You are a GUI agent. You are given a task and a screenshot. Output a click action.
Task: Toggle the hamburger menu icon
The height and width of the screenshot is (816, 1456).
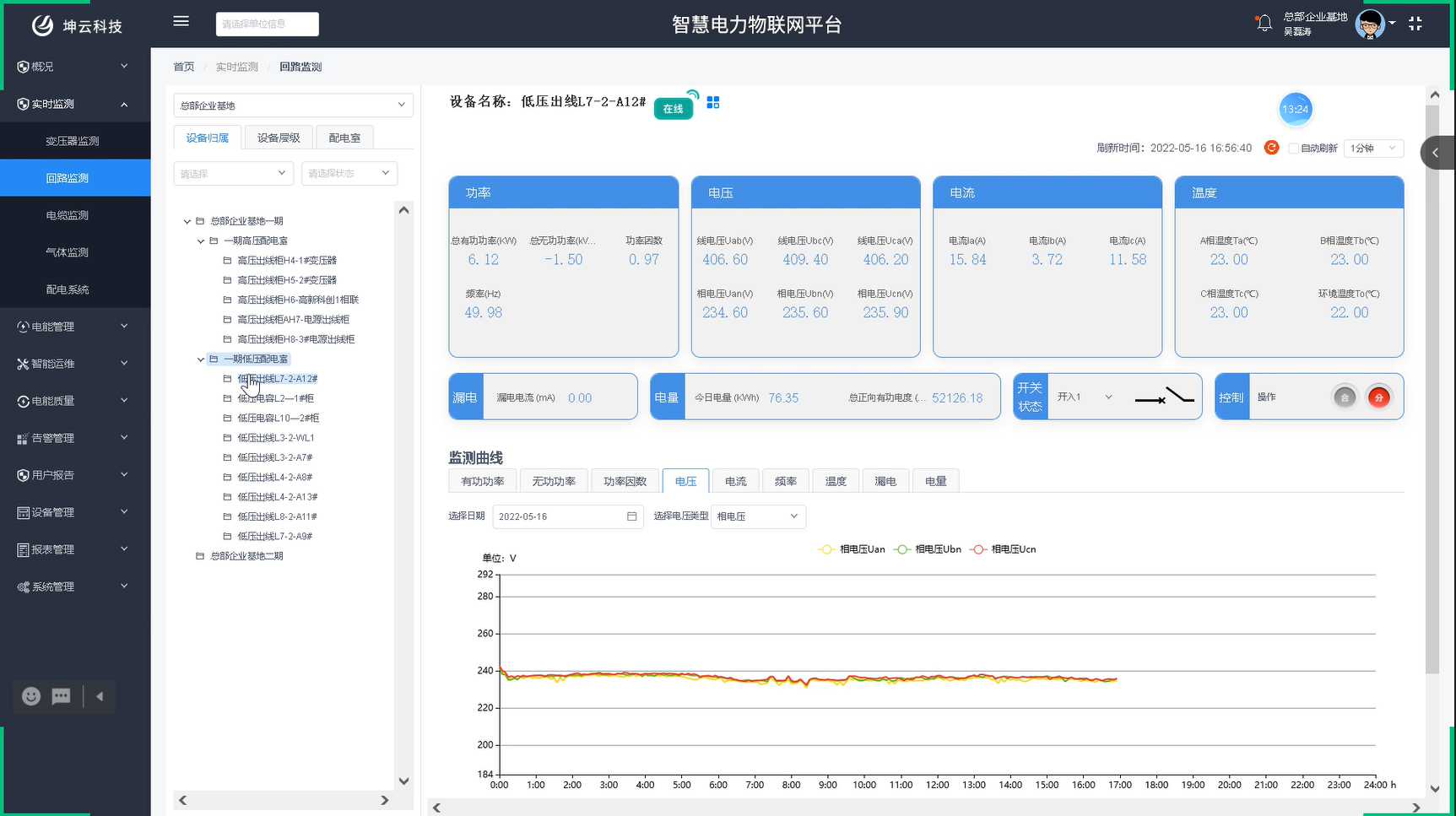point(181,22)
